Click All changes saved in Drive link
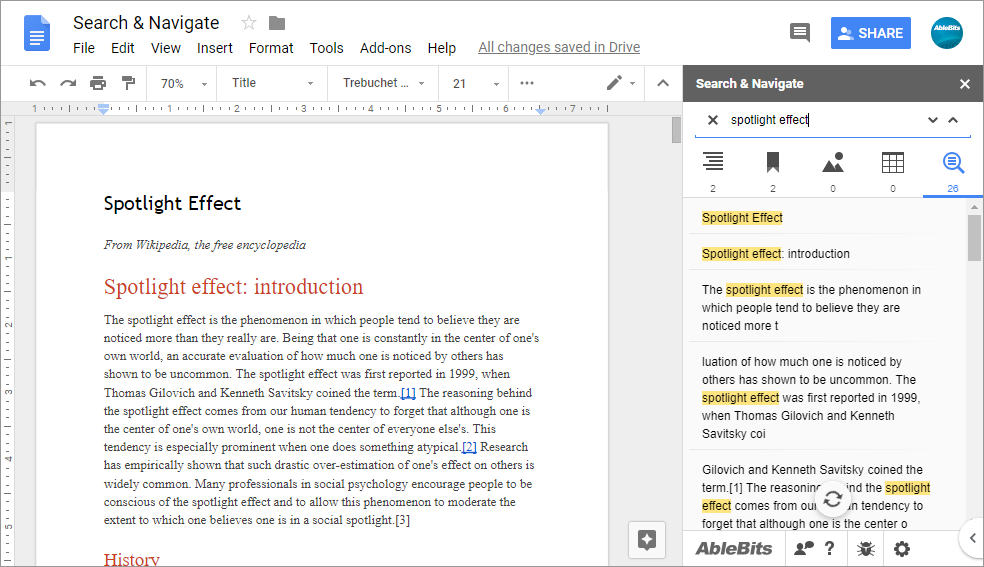Image resolution: width=984 pixels, height=567 pixels. click(559, 48)
